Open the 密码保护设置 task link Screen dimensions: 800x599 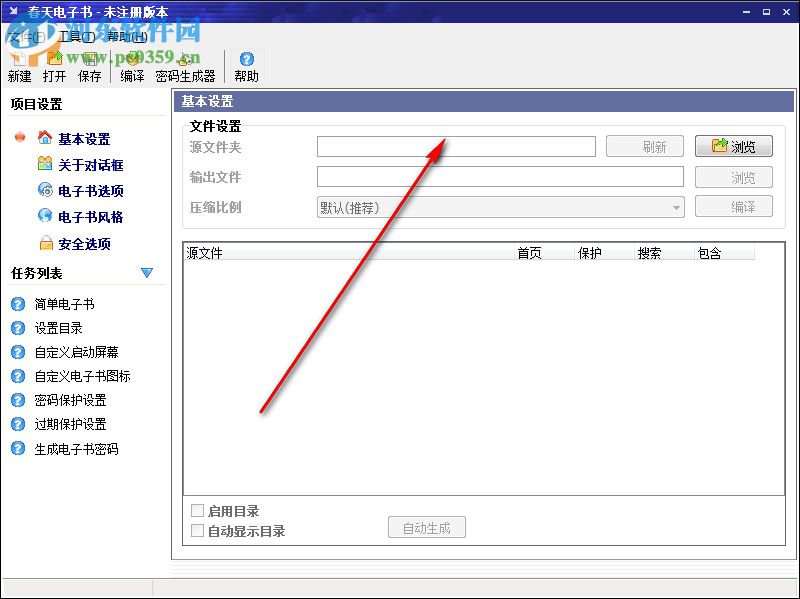click(70, 400)
